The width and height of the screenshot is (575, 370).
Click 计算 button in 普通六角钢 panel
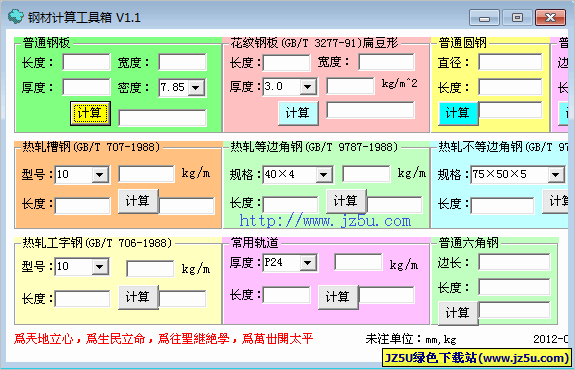click(458, 313)
